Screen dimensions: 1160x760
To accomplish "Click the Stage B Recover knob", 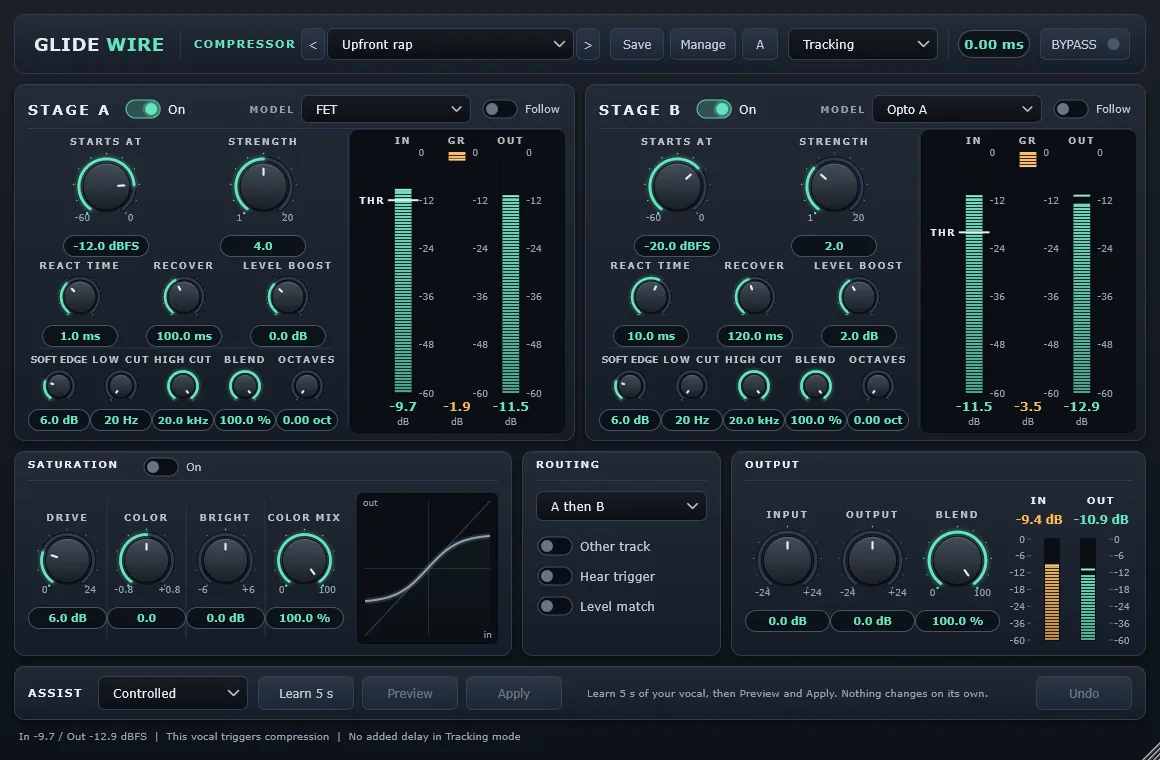I will click(x=755, y=297).
